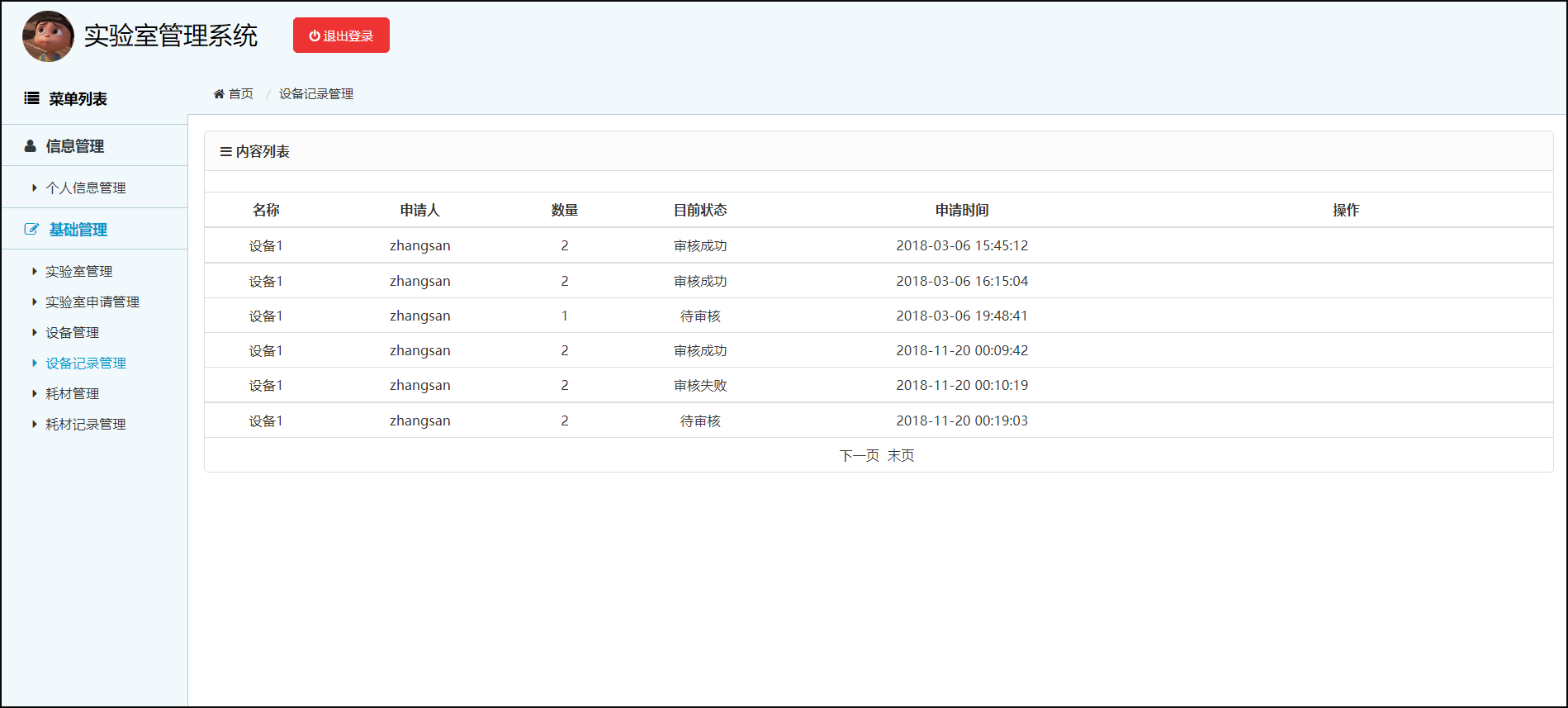Click the caret arrow before 耗材管理
Screen dimensions: 1568x708
[35, 394]
